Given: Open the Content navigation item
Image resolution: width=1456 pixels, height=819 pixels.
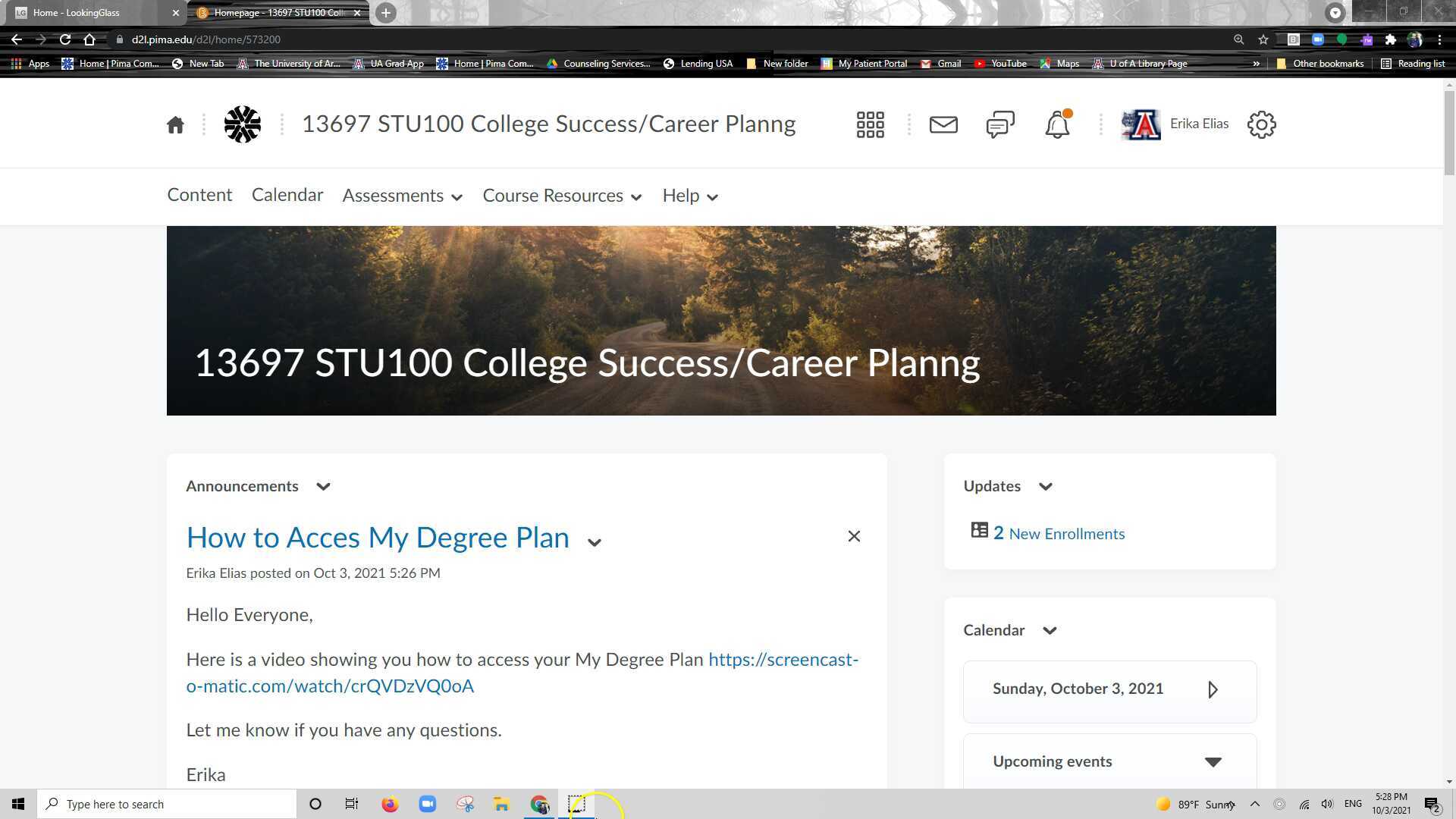Looking at the screenshot, I should [x=199, y=195].
